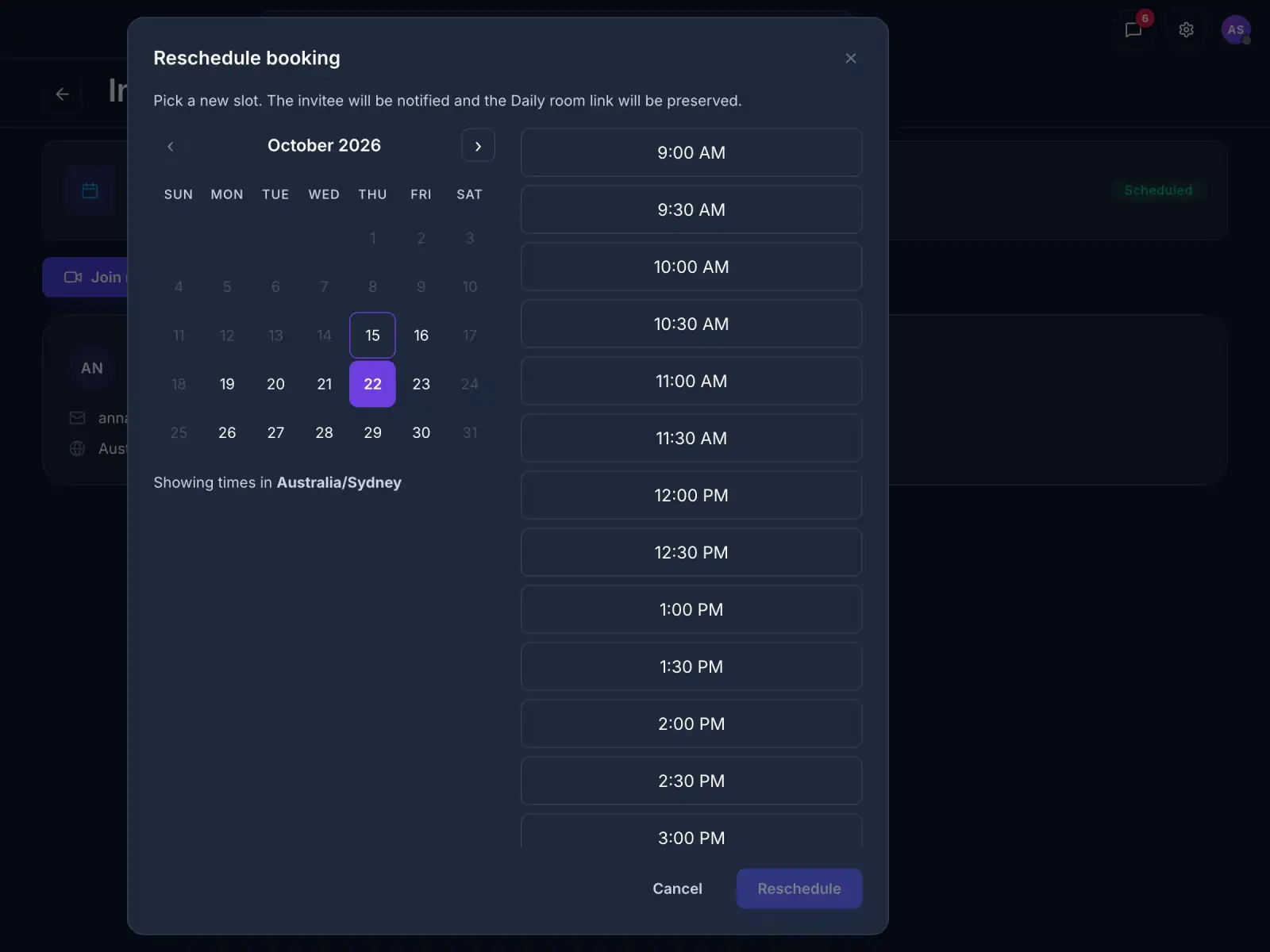The width and height of the screenshot is (1270, 952).
Task: Pick the 2:30 PM time
Action: (691, 781)
